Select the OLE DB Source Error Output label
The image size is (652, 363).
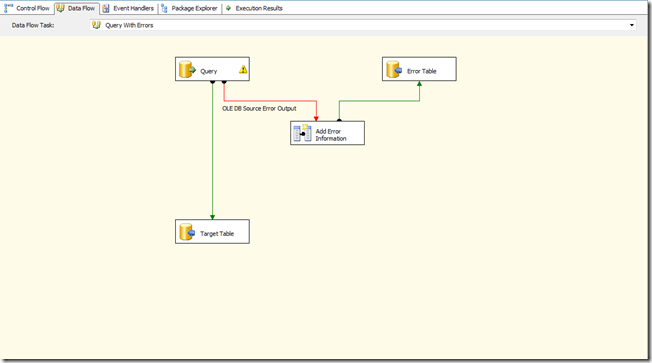tap(259, 109)
